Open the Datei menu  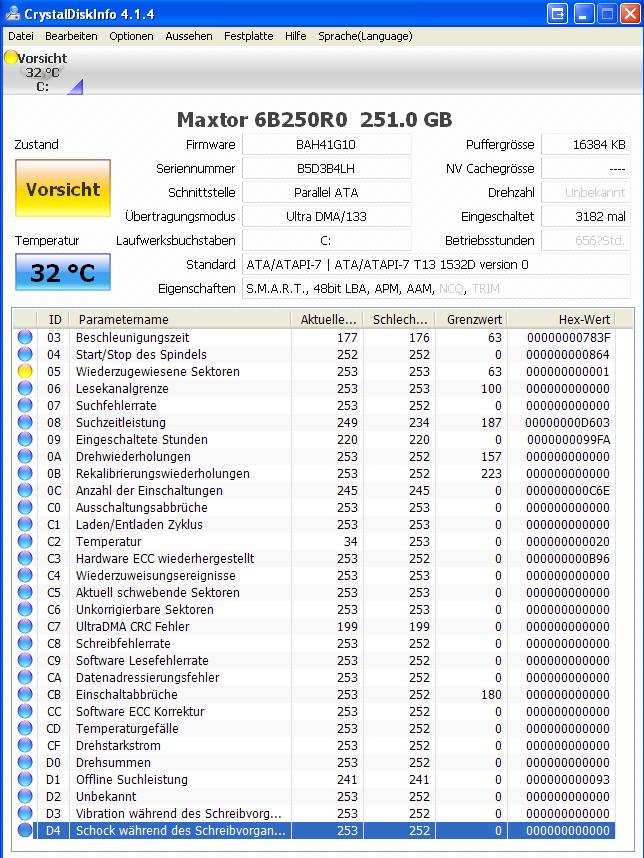click(21, 36)
